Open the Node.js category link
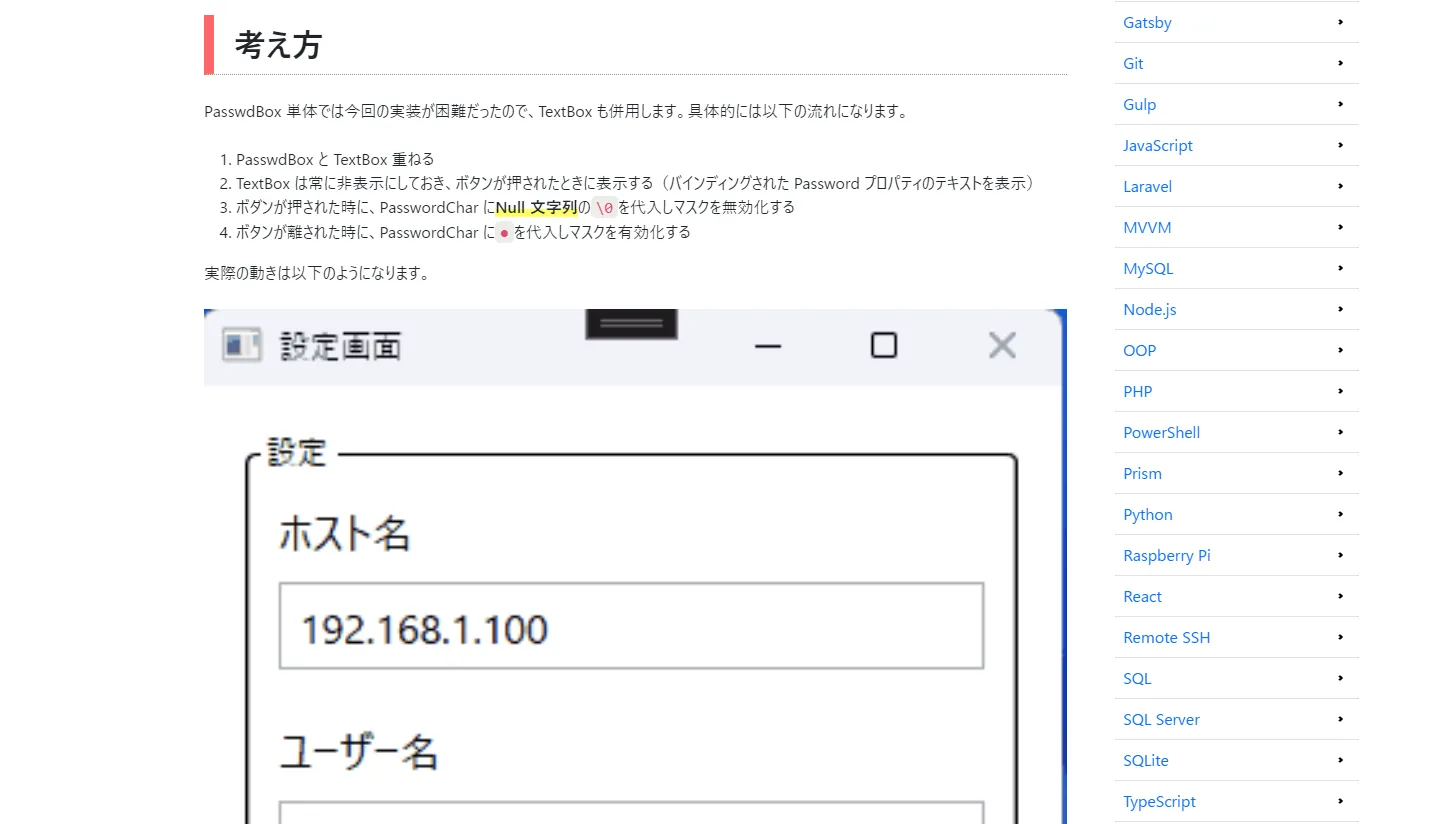Viewport: 1453px width, 824px height. click(x=1150, y=309)
